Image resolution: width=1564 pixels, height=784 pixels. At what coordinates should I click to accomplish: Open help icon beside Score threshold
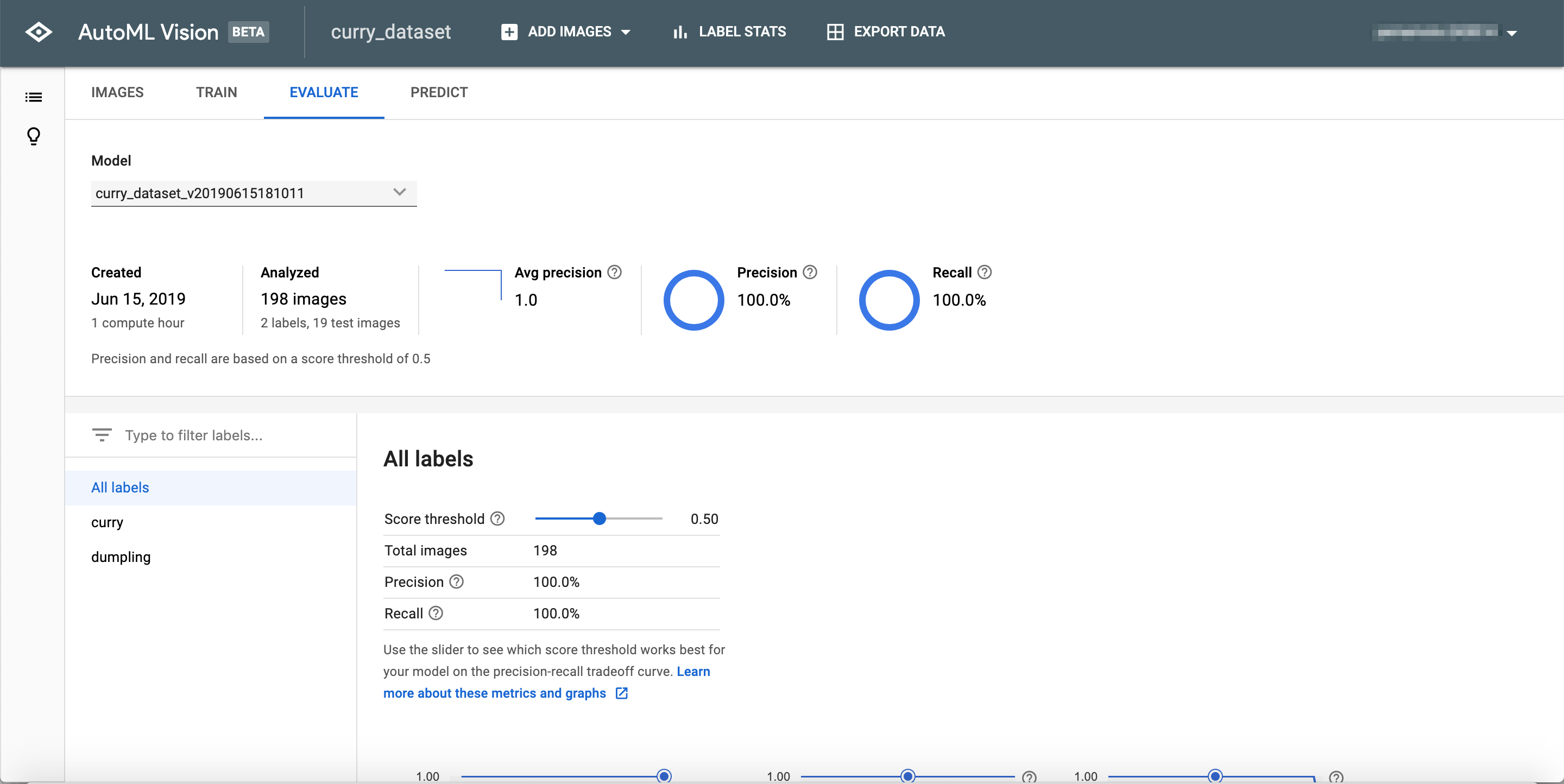[x=497, y=519]
